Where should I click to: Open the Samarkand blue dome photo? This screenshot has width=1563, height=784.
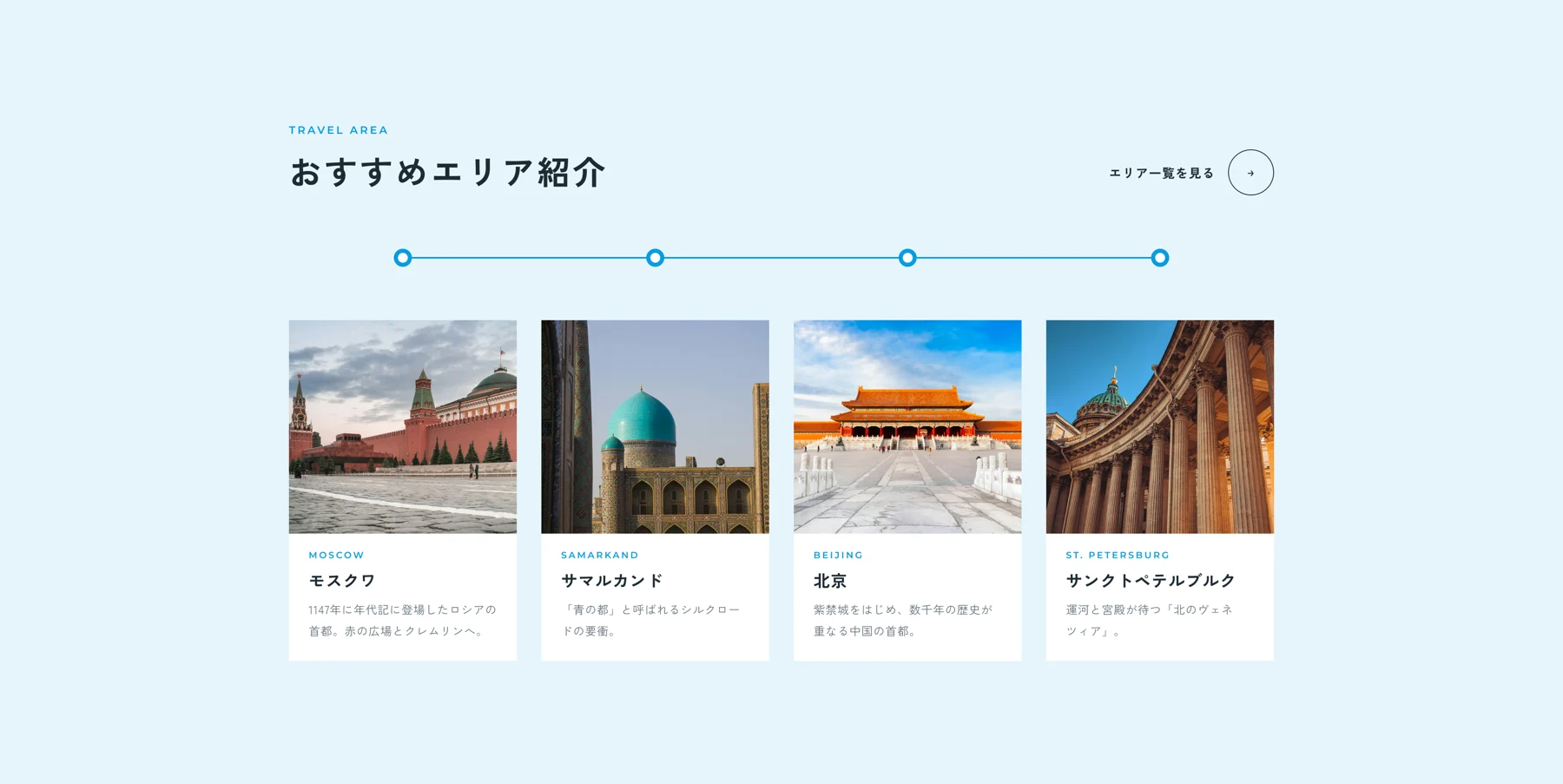tap(656, 426)
